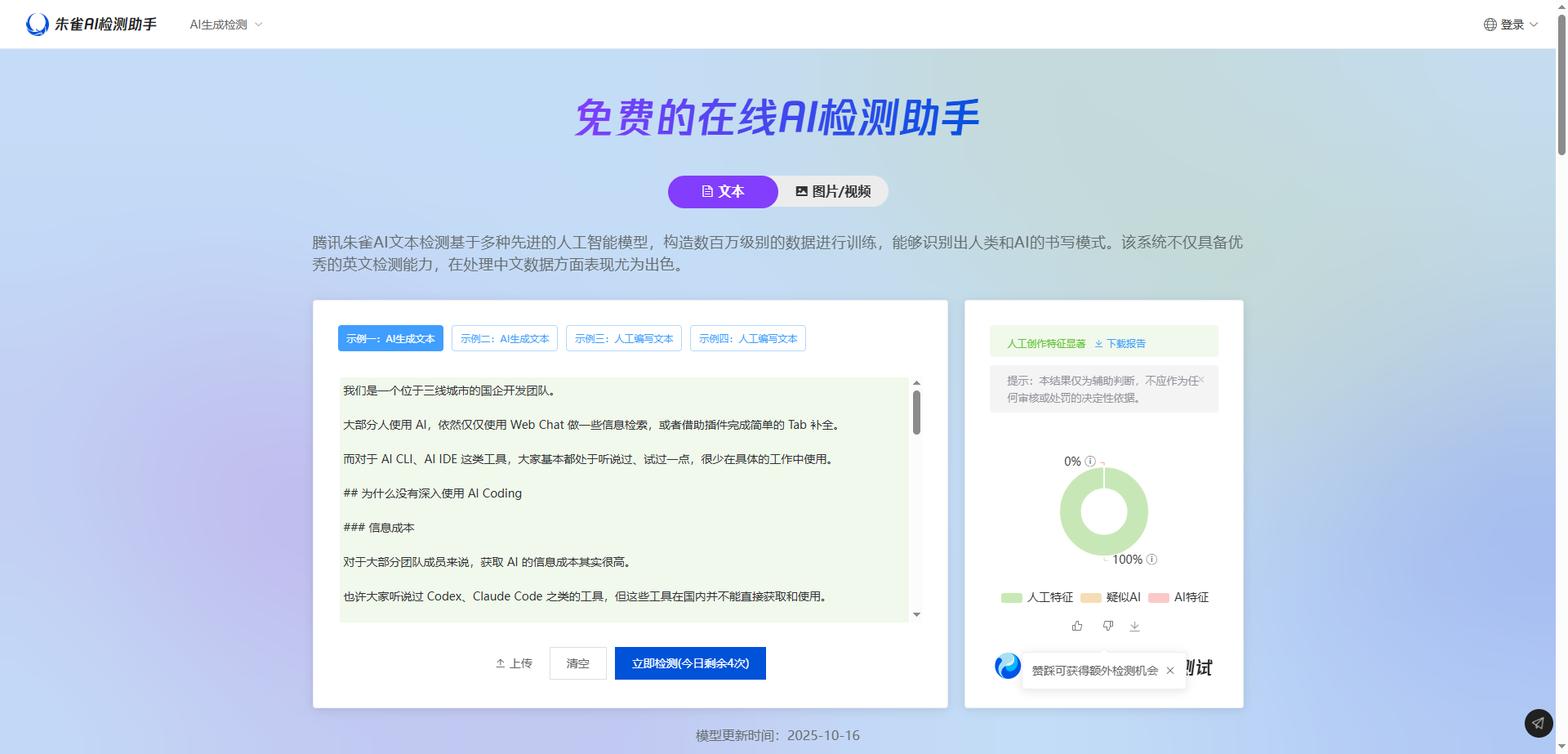This screenshot has width=1568, height=754.
Task: Select 示例三：人工编写文本 sample
Action: click(624, 338)
